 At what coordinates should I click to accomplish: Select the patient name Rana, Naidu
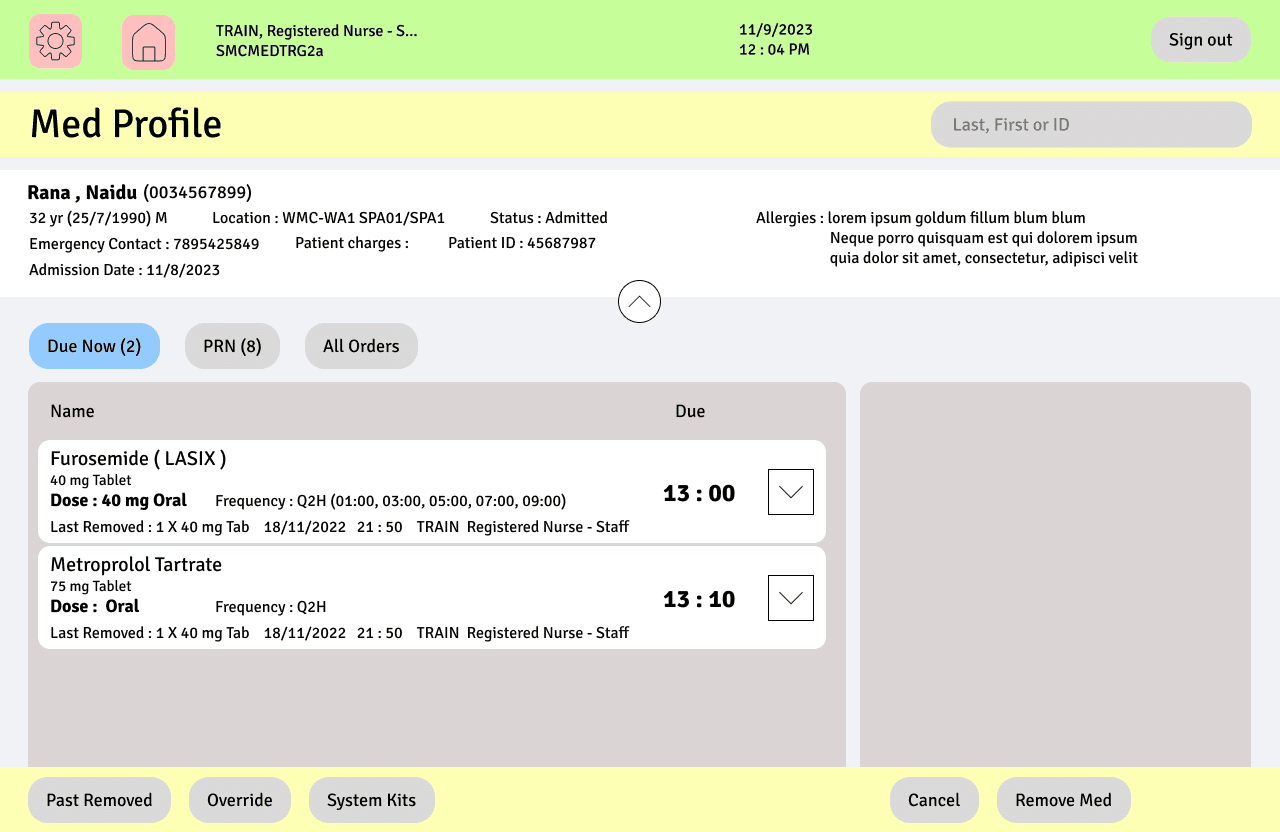point(82,192)
